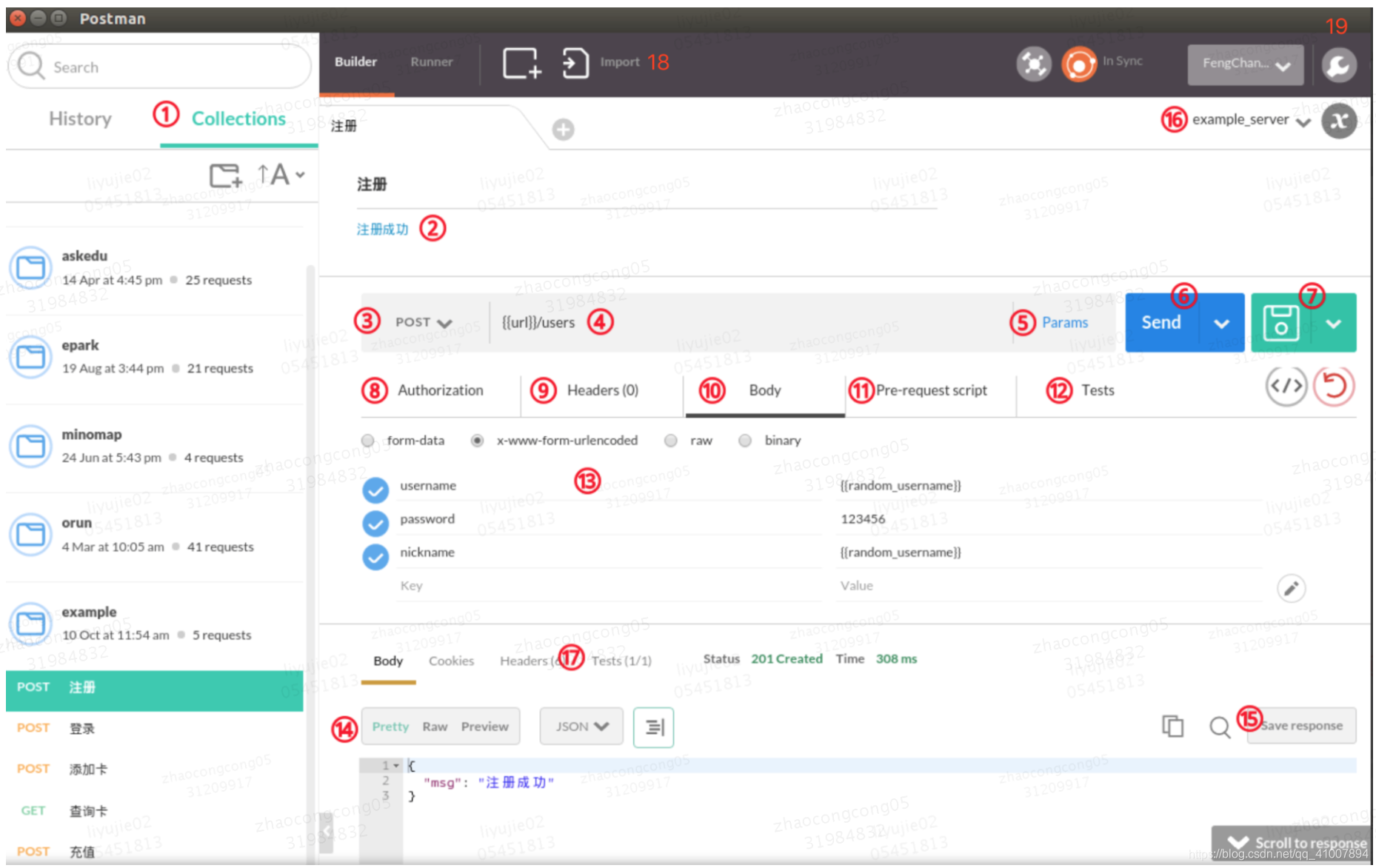Open the response Cookies tab
Image resolution: width=1376 pixels, height=868 pixels.
point(451,661)
